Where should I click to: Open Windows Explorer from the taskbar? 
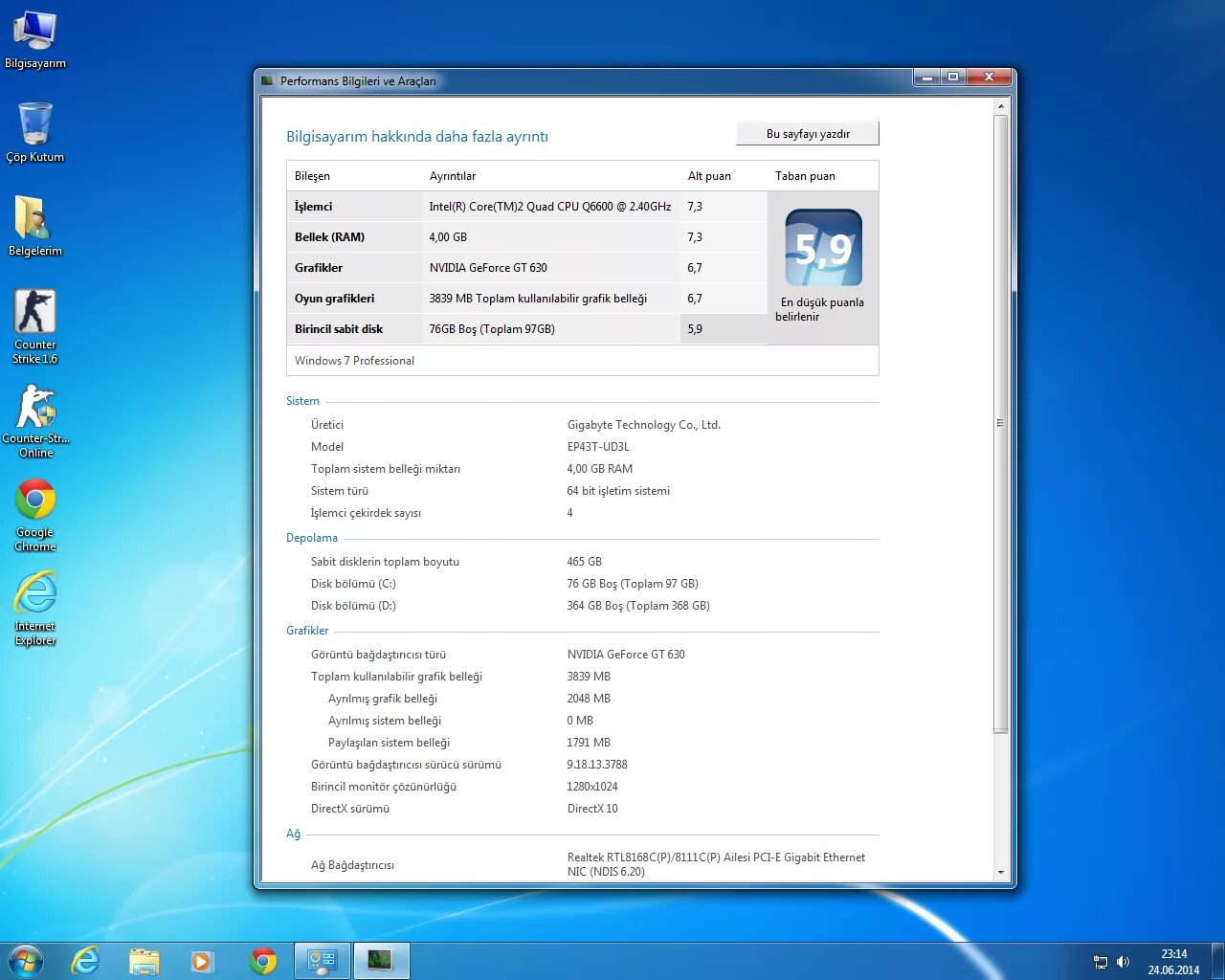tap(145, 961)
